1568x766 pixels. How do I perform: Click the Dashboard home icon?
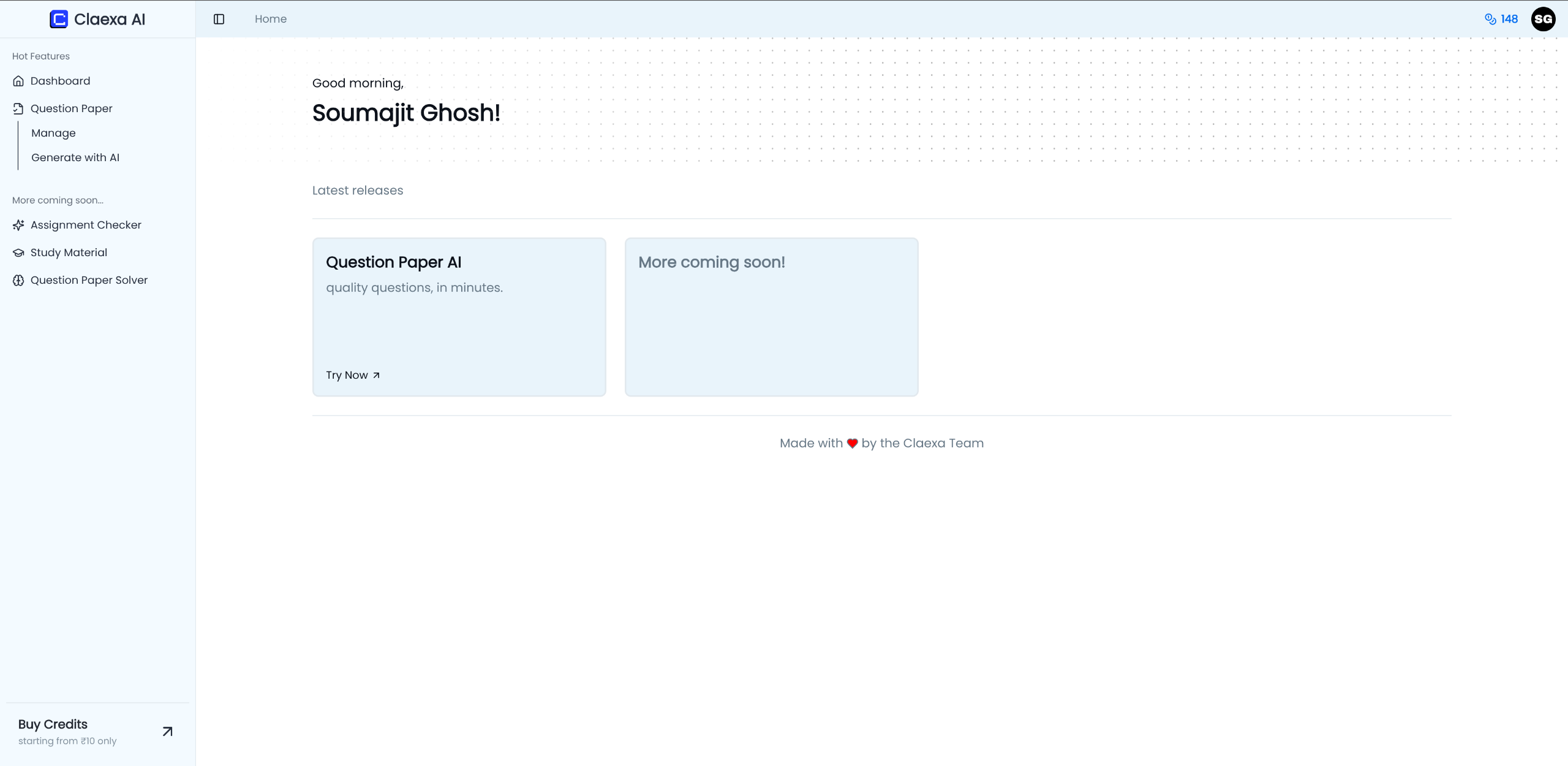(x=18, y=81)
